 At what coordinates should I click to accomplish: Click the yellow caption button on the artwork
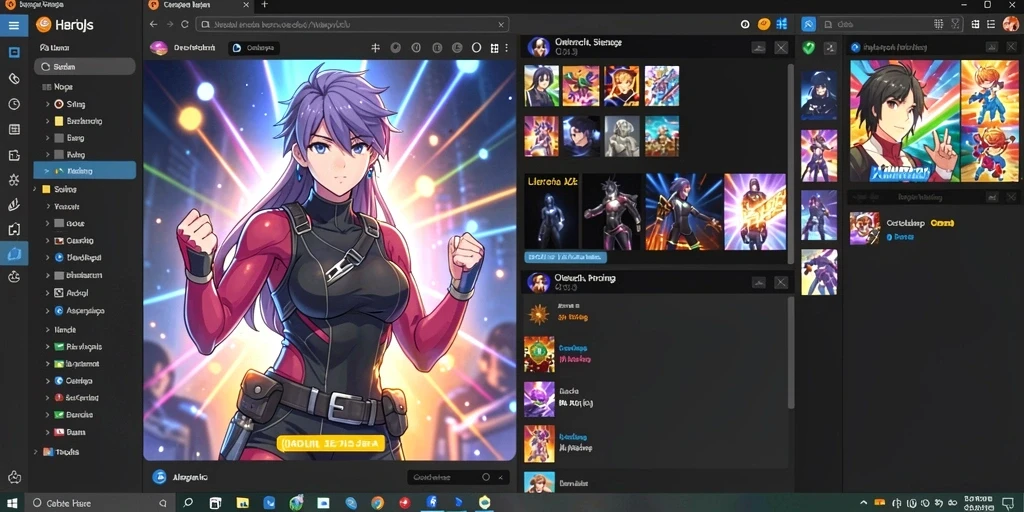(x=330, y=444)
